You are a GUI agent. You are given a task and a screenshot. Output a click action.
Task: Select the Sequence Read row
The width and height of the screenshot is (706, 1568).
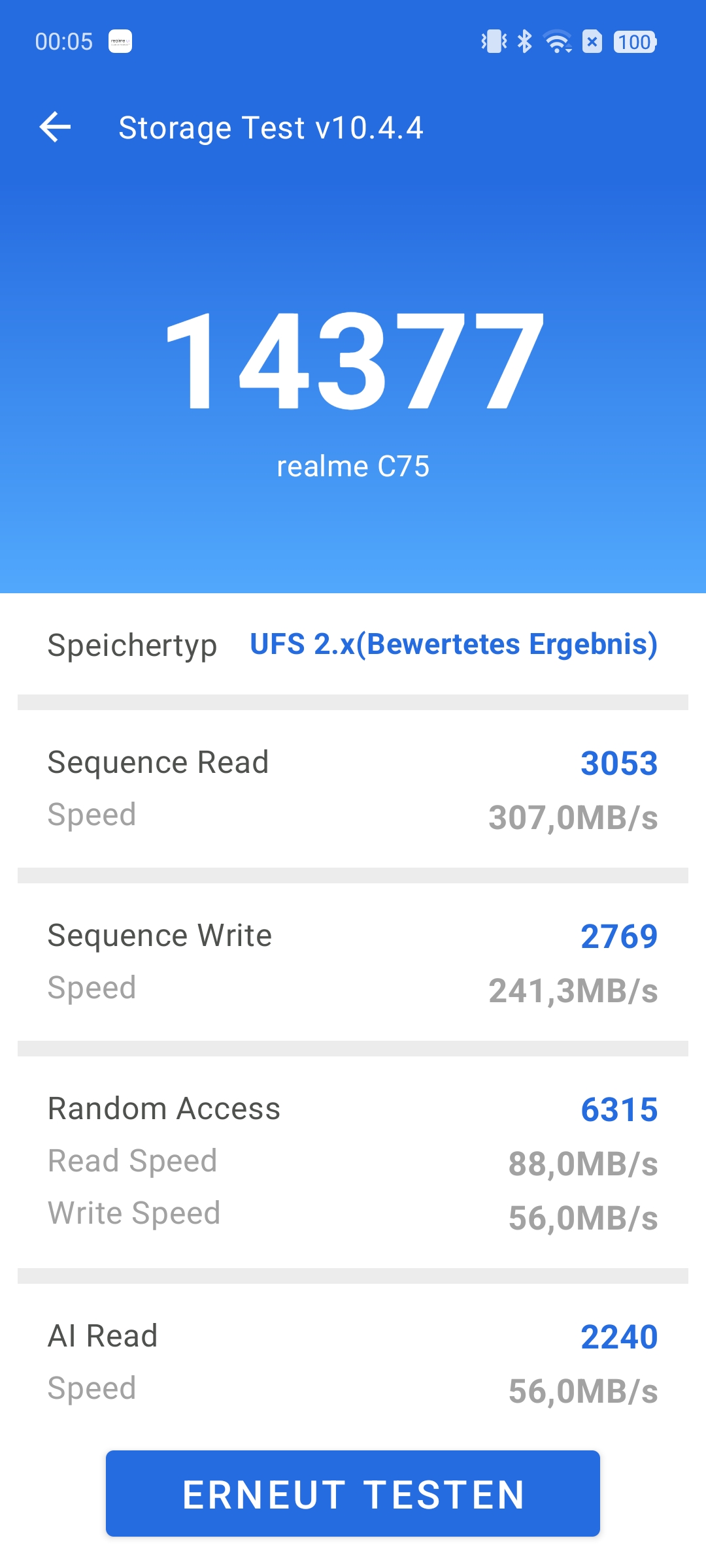pyautogui.click(x=353, y=789)
